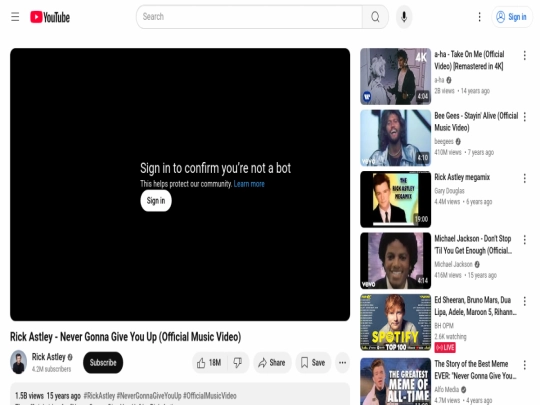The height and width of the screenshot is (405, 540).
Task: Click the #RickAstley hashtag
Action: pos(99,396)
